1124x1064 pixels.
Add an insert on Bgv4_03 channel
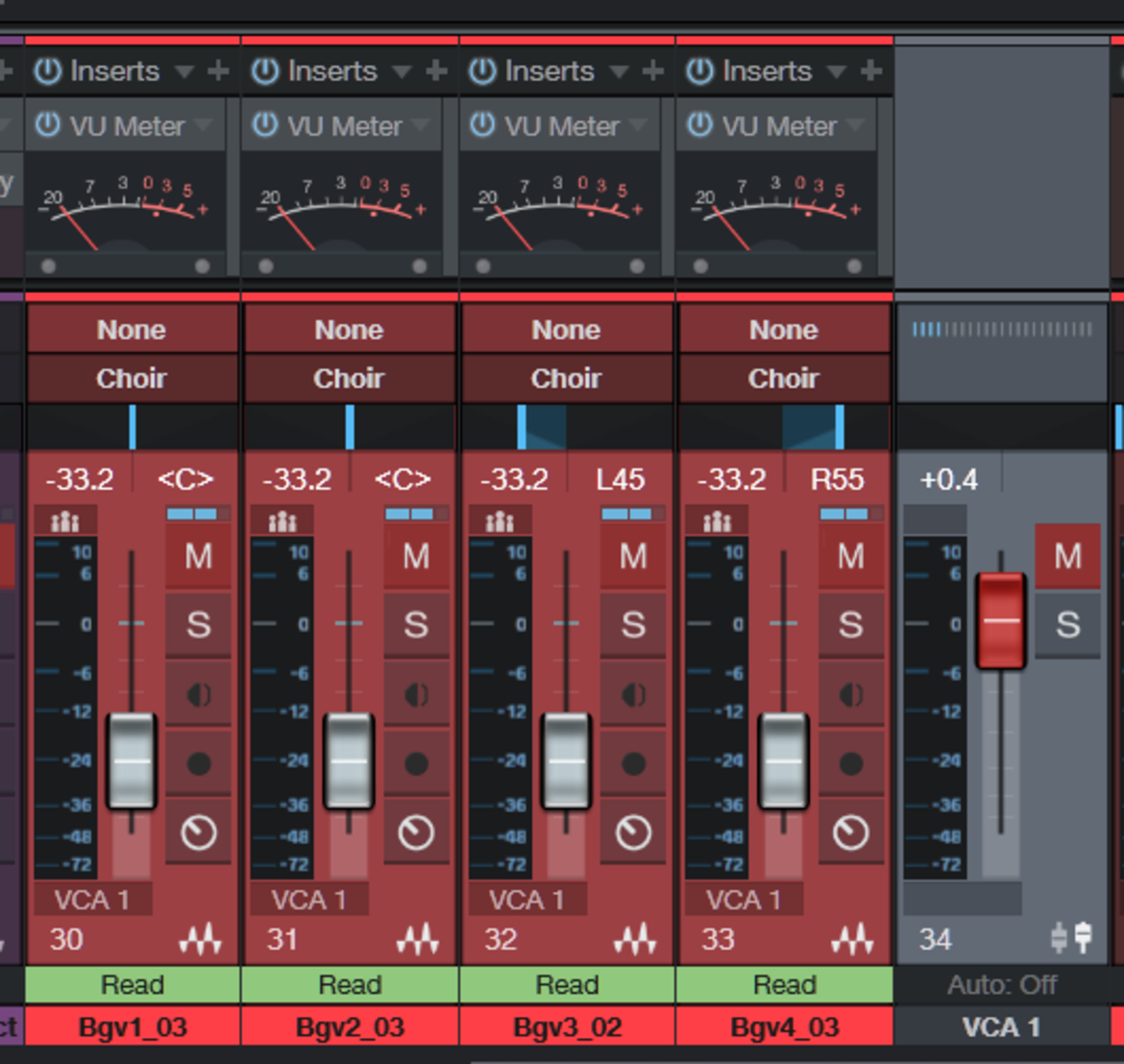[871, 71]
